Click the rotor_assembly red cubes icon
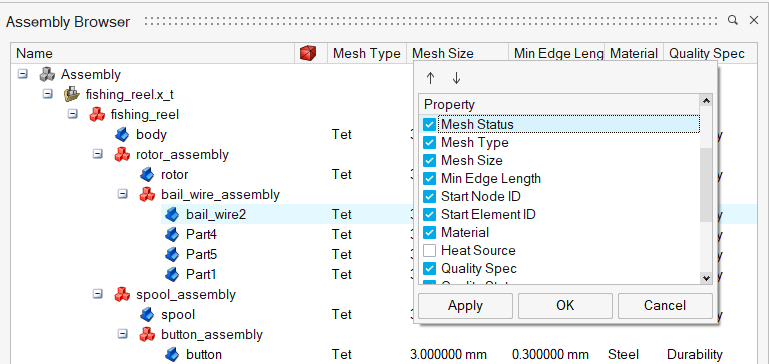 122,155
